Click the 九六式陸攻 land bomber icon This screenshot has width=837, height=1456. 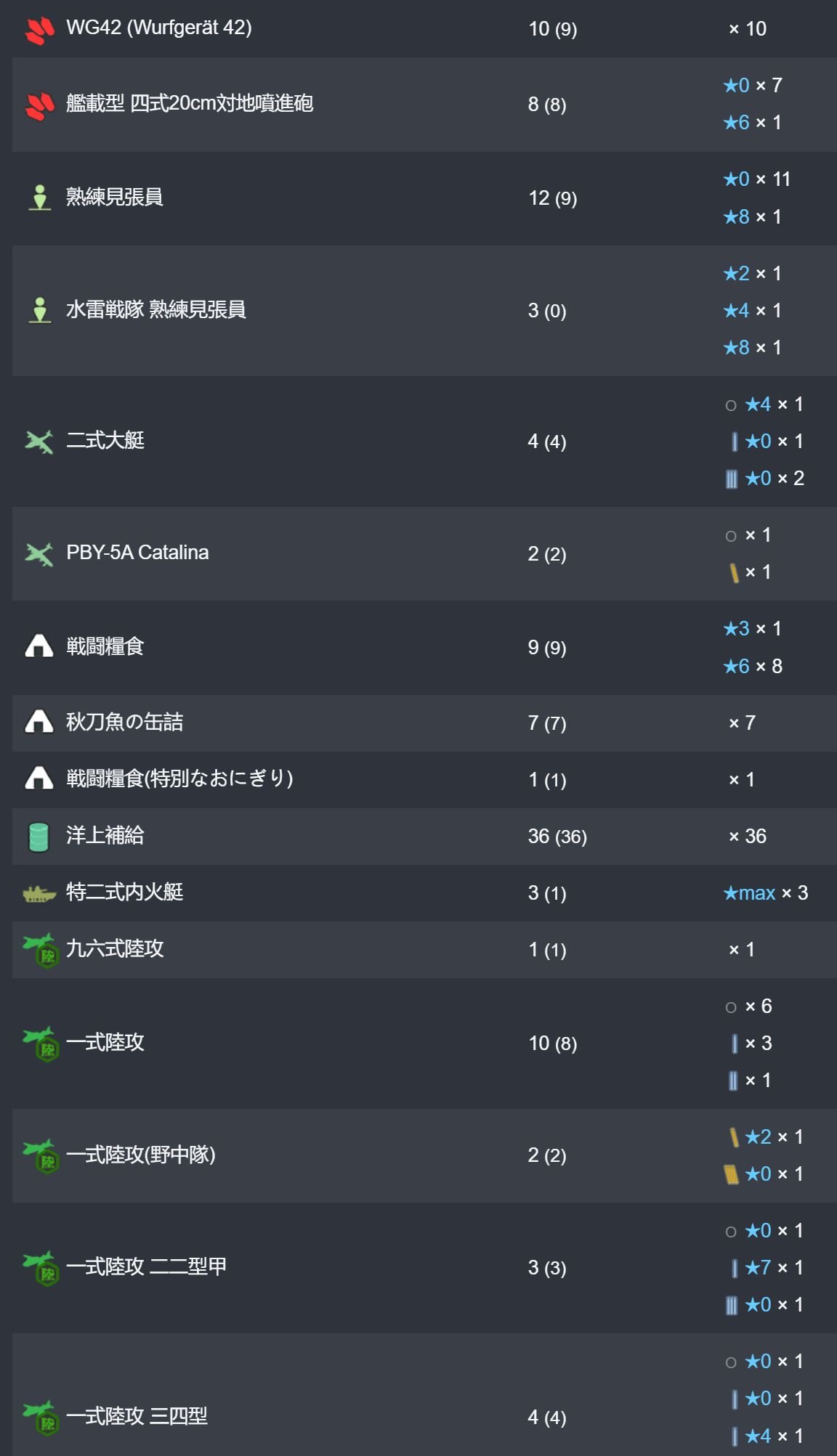[41, 950]
